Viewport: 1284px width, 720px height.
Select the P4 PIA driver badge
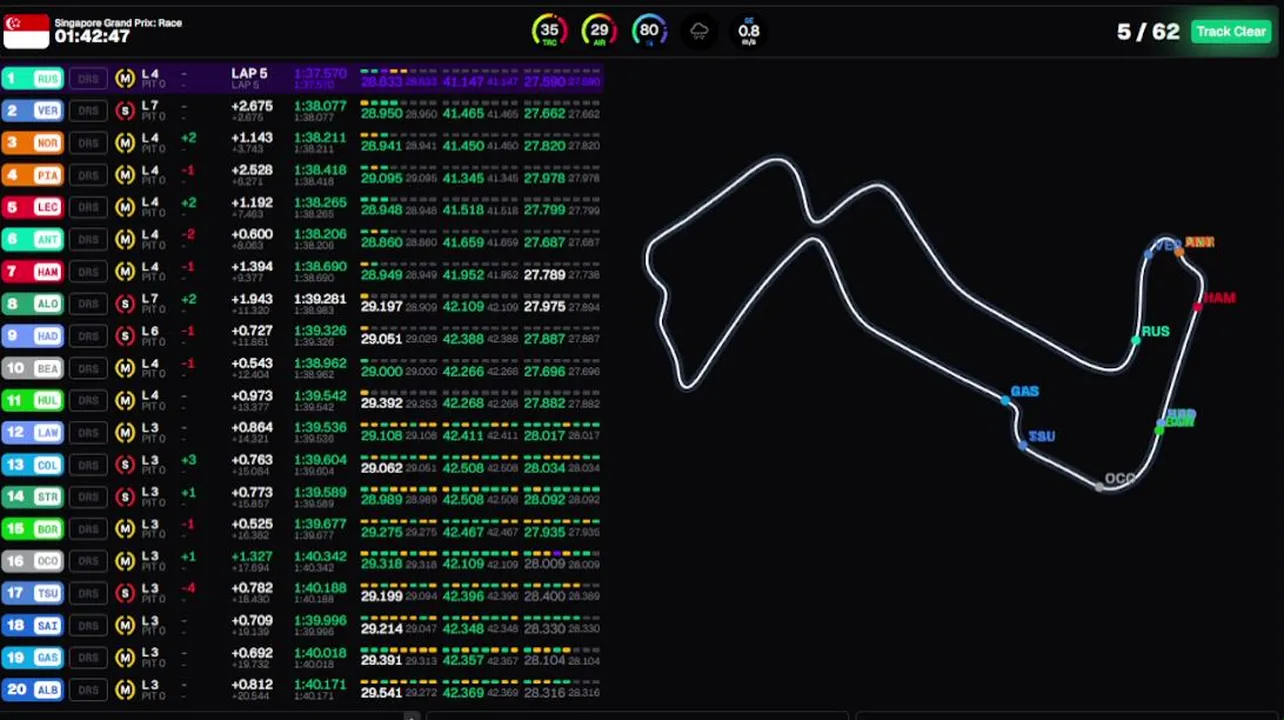[x=33, y=175]
